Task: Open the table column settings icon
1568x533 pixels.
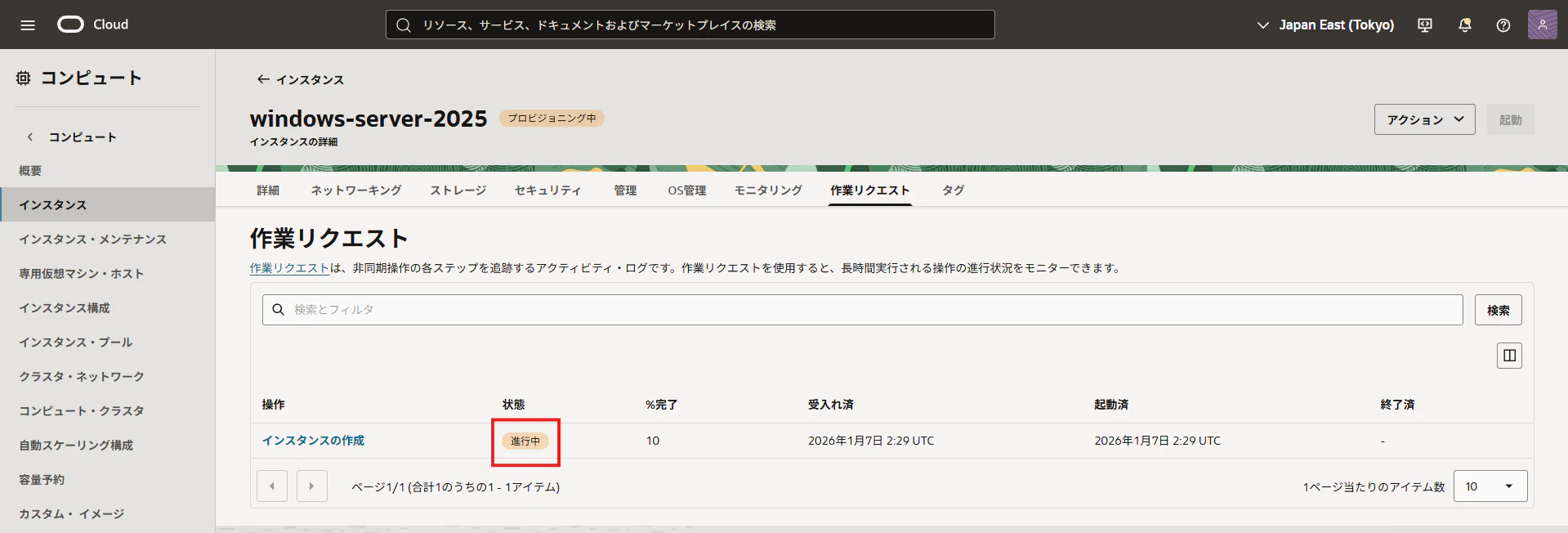Action: coord(1509,356)
